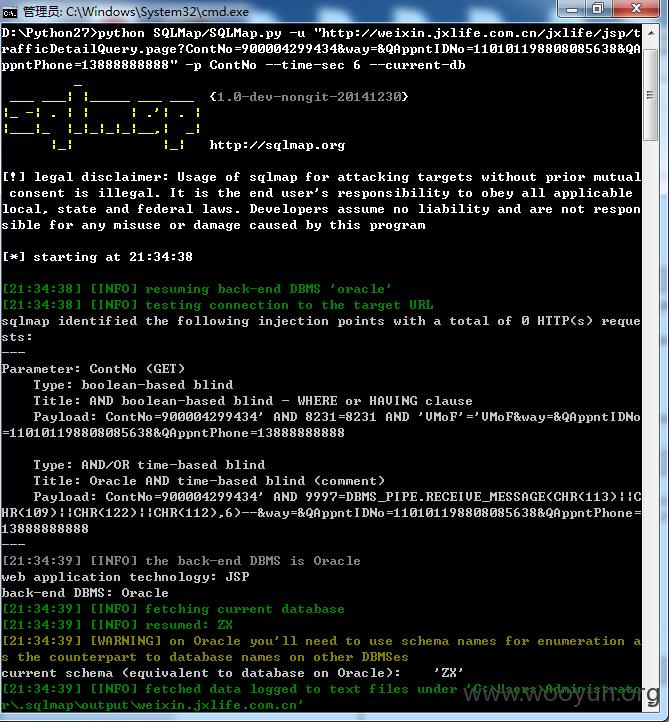The height and width of the screenshot is (722, 669).
Task: Click 'fetching current database' log line
Action: pyautogui.click(x=173, y=609)
